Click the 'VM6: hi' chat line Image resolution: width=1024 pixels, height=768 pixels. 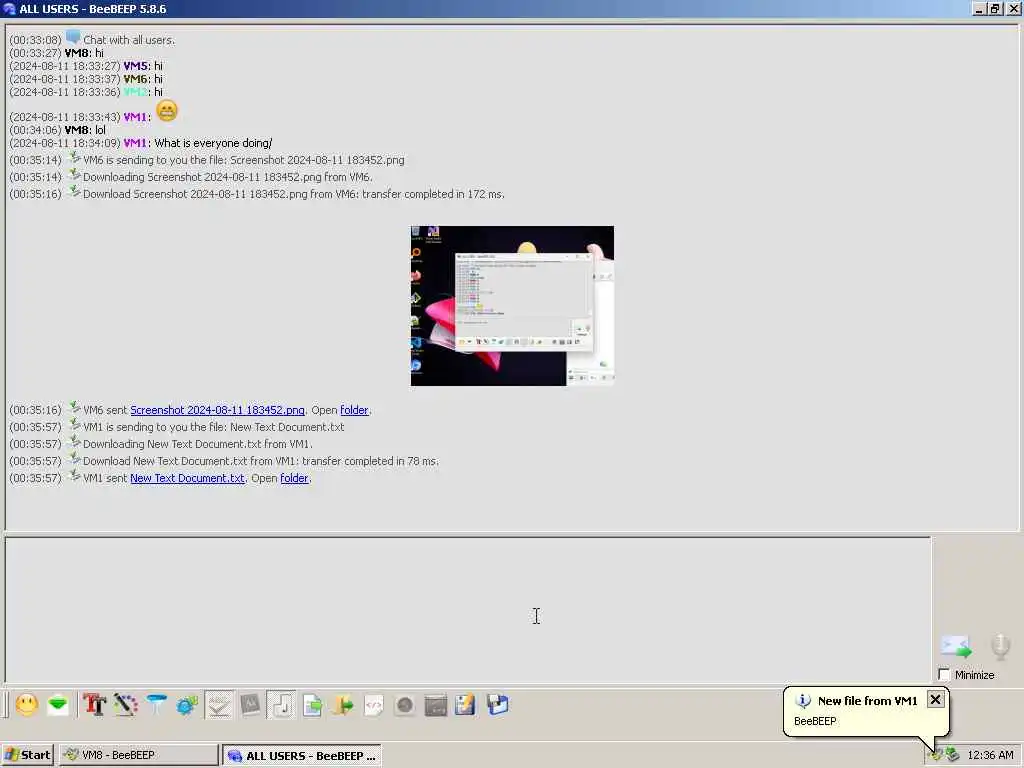coord(86,79)
